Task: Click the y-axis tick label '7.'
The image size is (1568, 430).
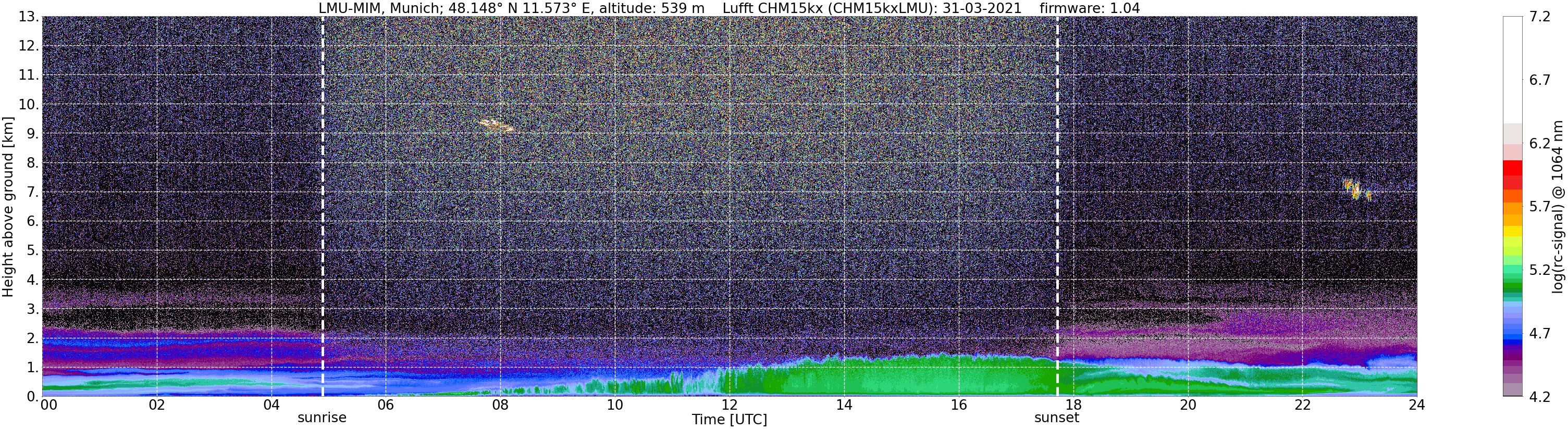Action: click(33, 192)
